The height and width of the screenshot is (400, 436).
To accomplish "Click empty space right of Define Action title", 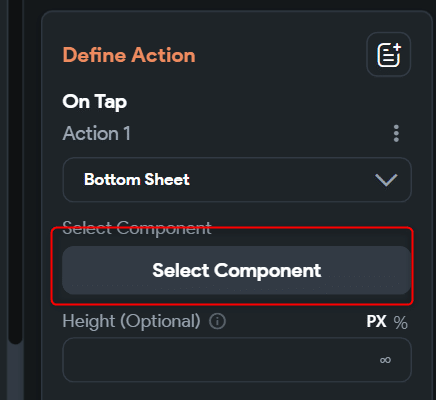I will 280,55.
